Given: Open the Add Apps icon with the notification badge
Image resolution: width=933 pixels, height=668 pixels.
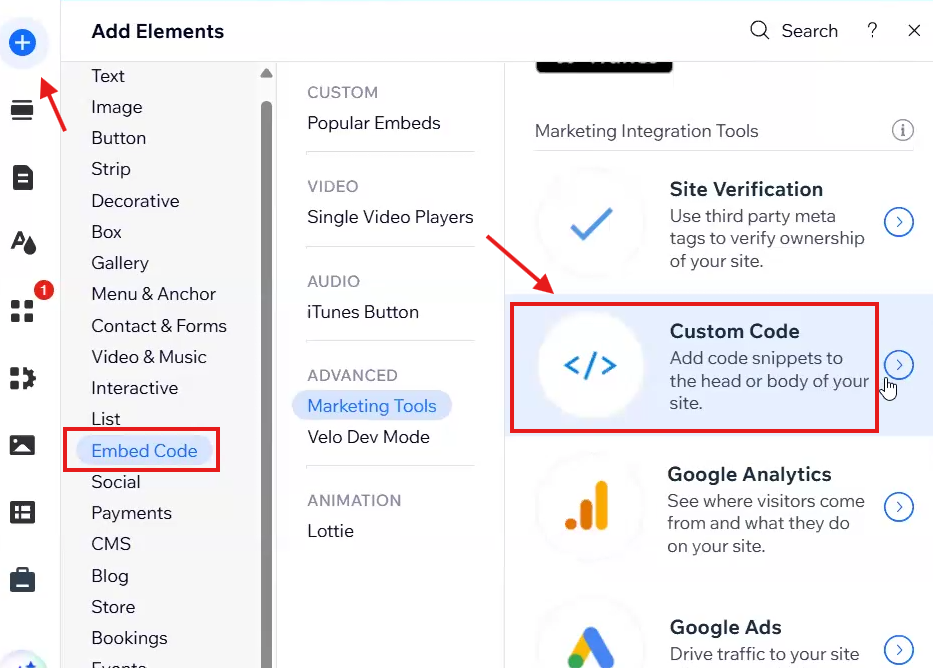Looking at the screenshot, I should coord(22,311).
